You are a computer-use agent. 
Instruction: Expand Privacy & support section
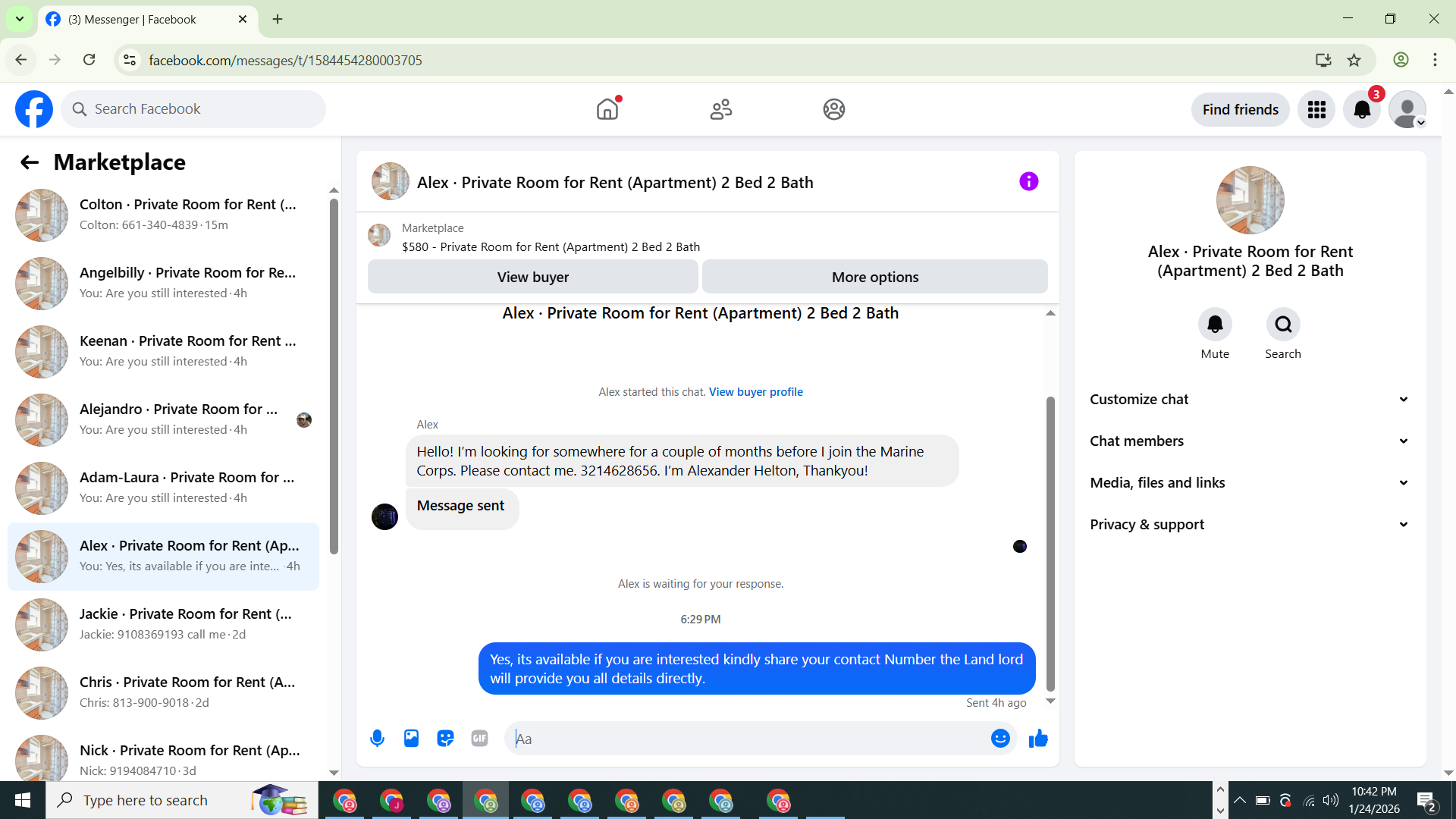pyautogui.click(x=1250, y=525)
